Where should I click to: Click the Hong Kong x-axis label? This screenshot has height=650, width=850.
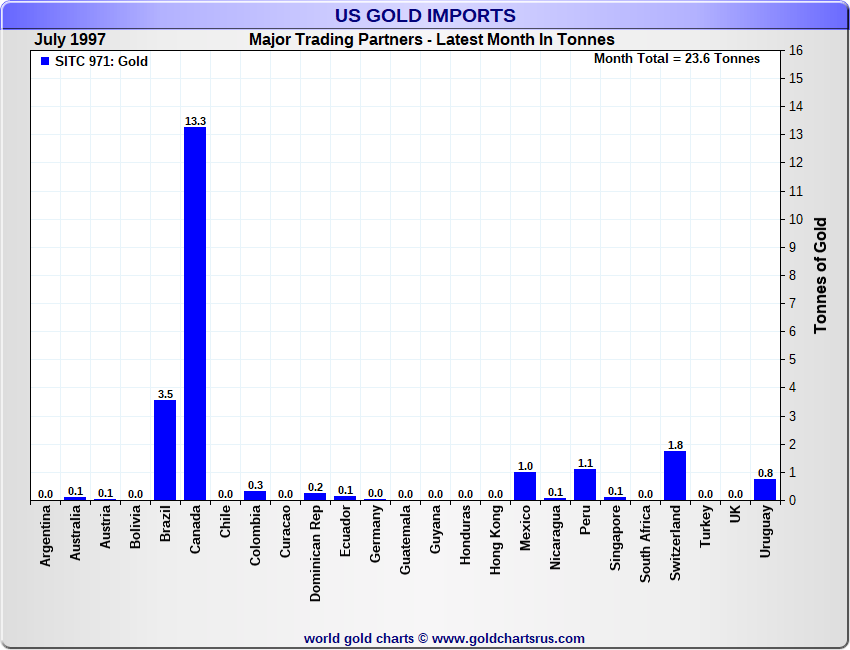click(x=496, y=538)
